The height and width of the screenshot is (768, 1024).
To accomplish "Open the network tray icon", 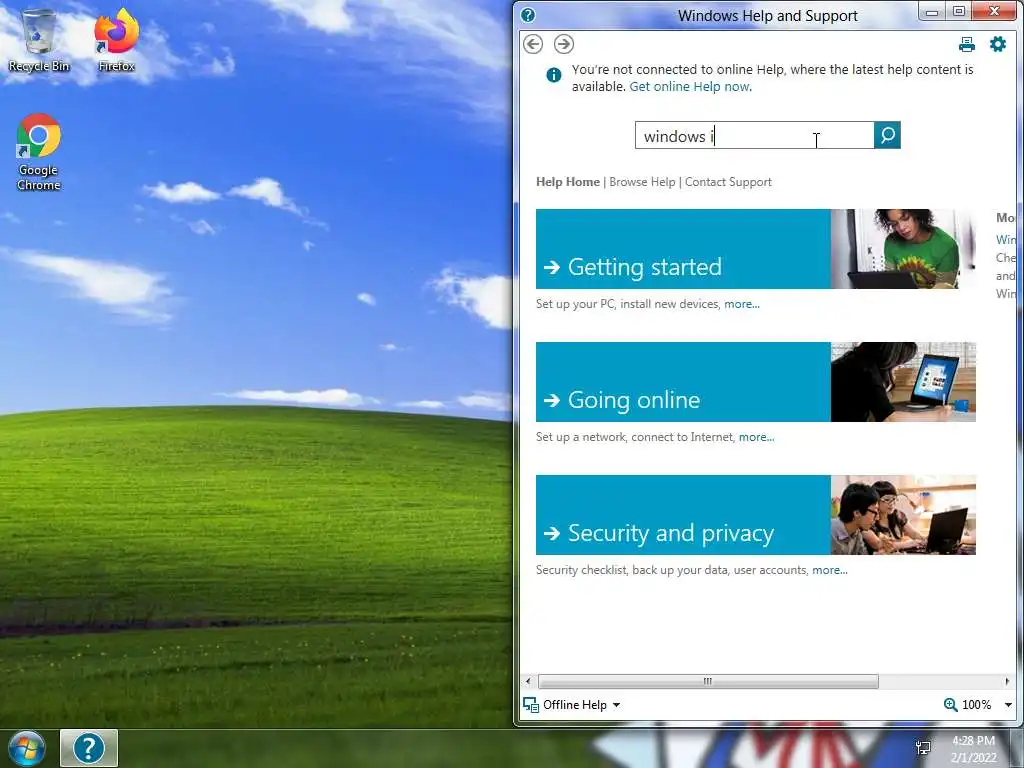I will 923,748.
